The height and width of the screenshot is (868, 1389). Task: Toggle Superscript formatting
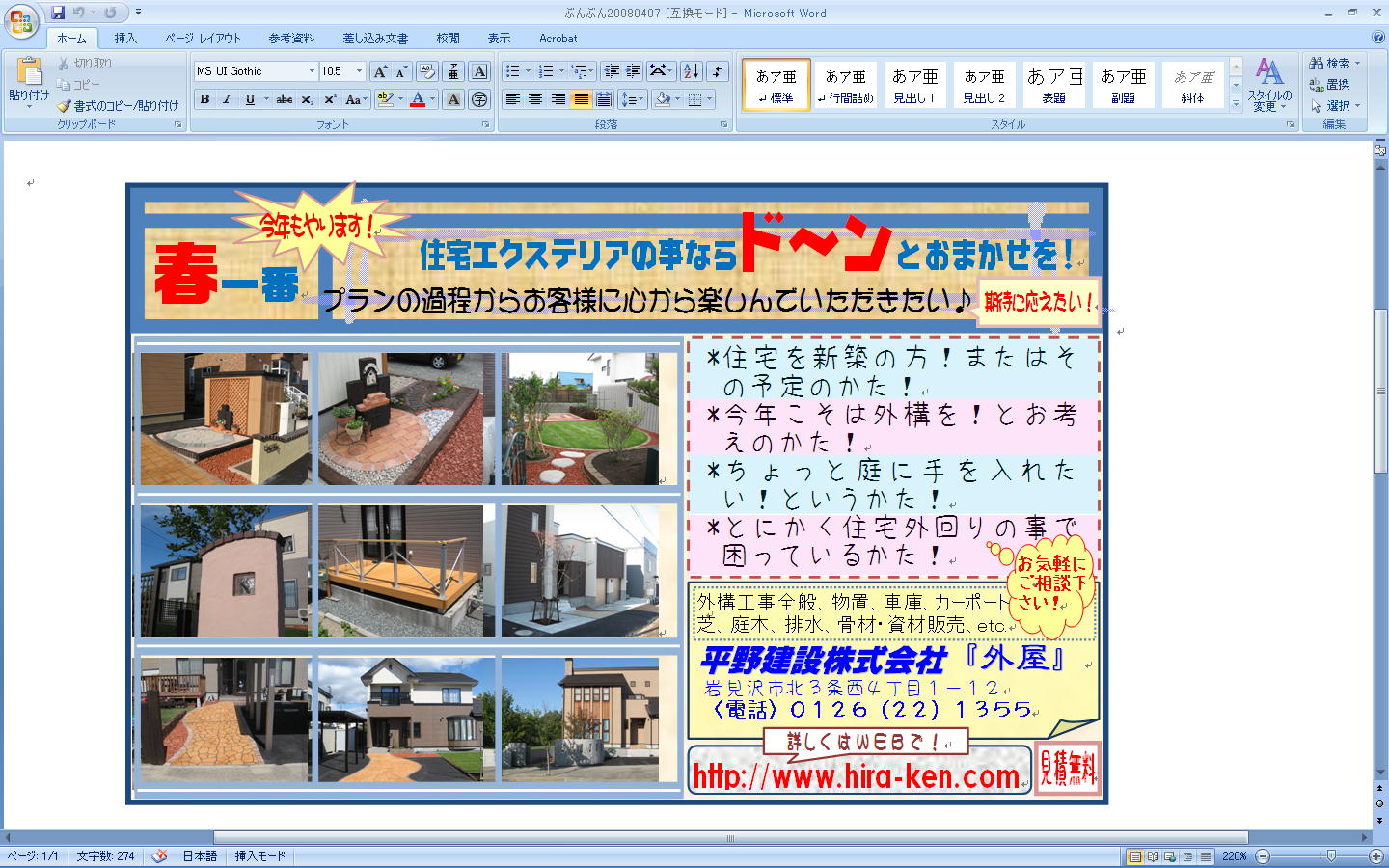point(330,99)
